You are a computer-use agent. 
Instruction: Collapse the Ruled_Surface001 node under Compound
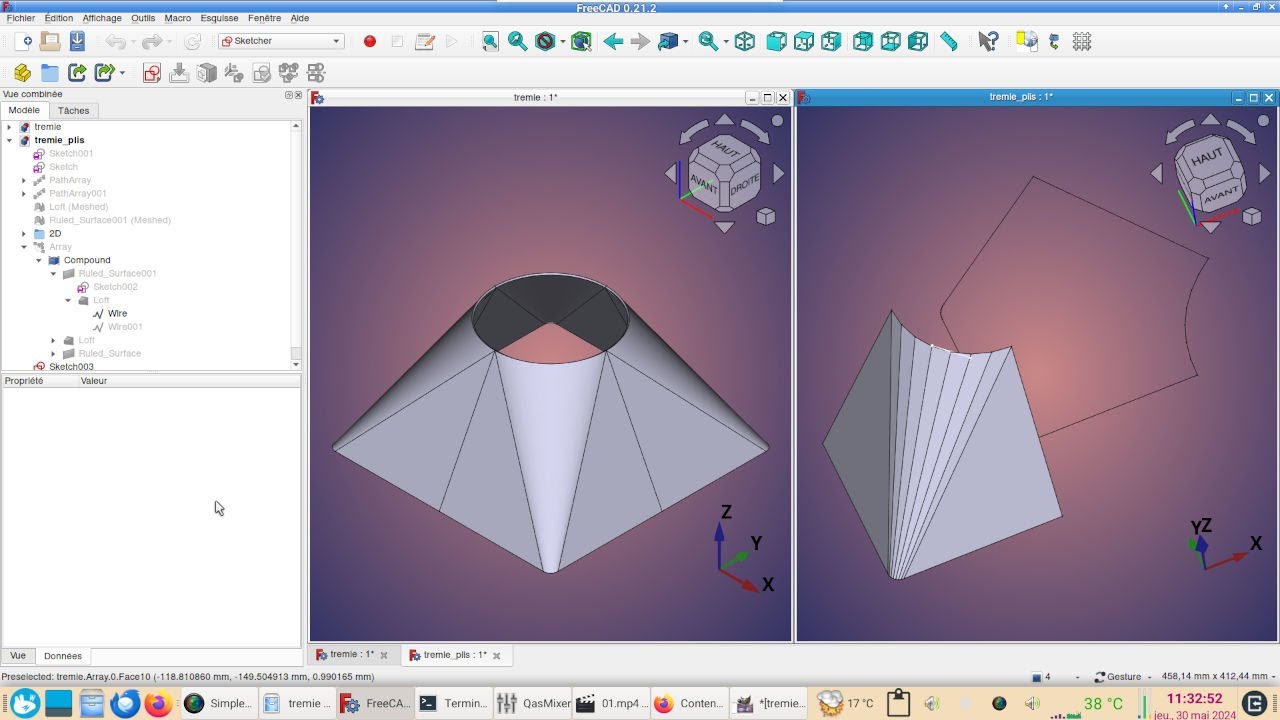coord(54,273)
